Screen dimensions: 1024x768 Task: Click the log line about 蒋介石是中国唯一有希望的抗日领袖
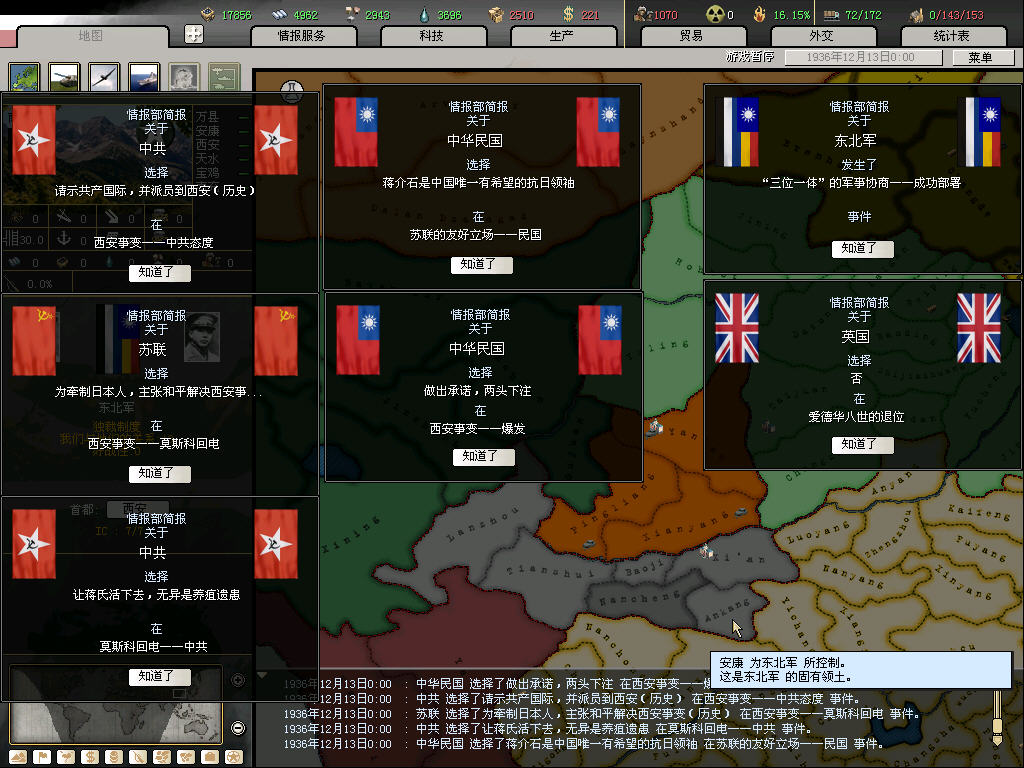584,744
